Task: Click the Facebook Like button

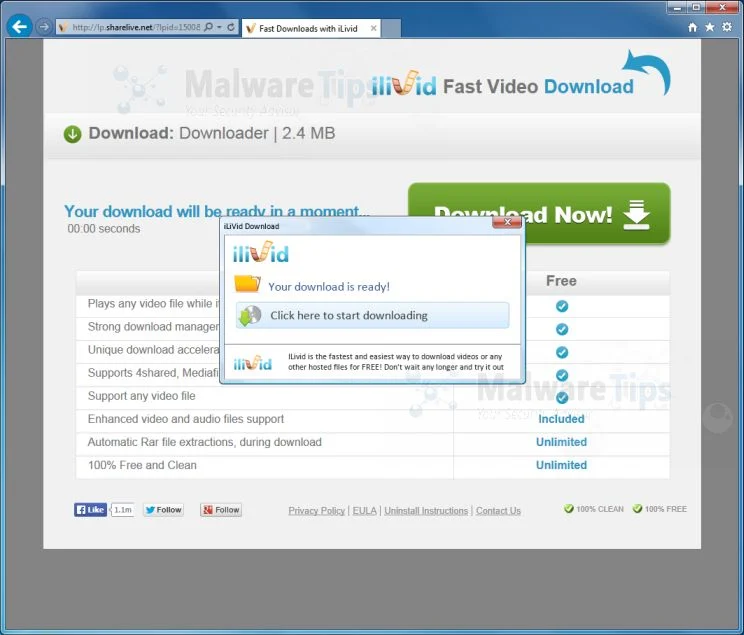Action: tap(90, 510)
